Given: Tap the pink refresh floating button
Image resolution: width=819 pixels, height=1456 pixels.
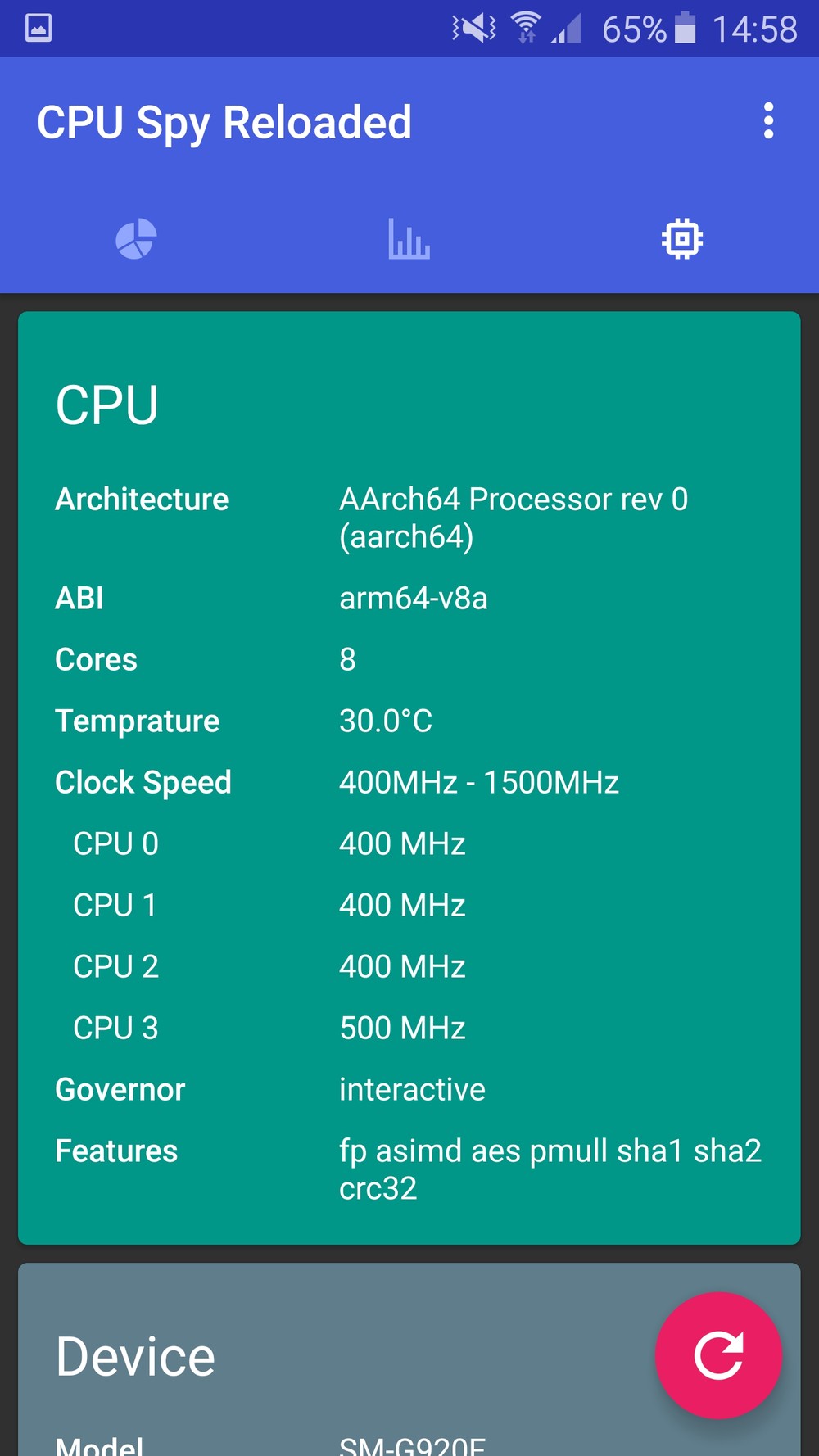Looking at the screenshot, I should tap(718, 1355).
